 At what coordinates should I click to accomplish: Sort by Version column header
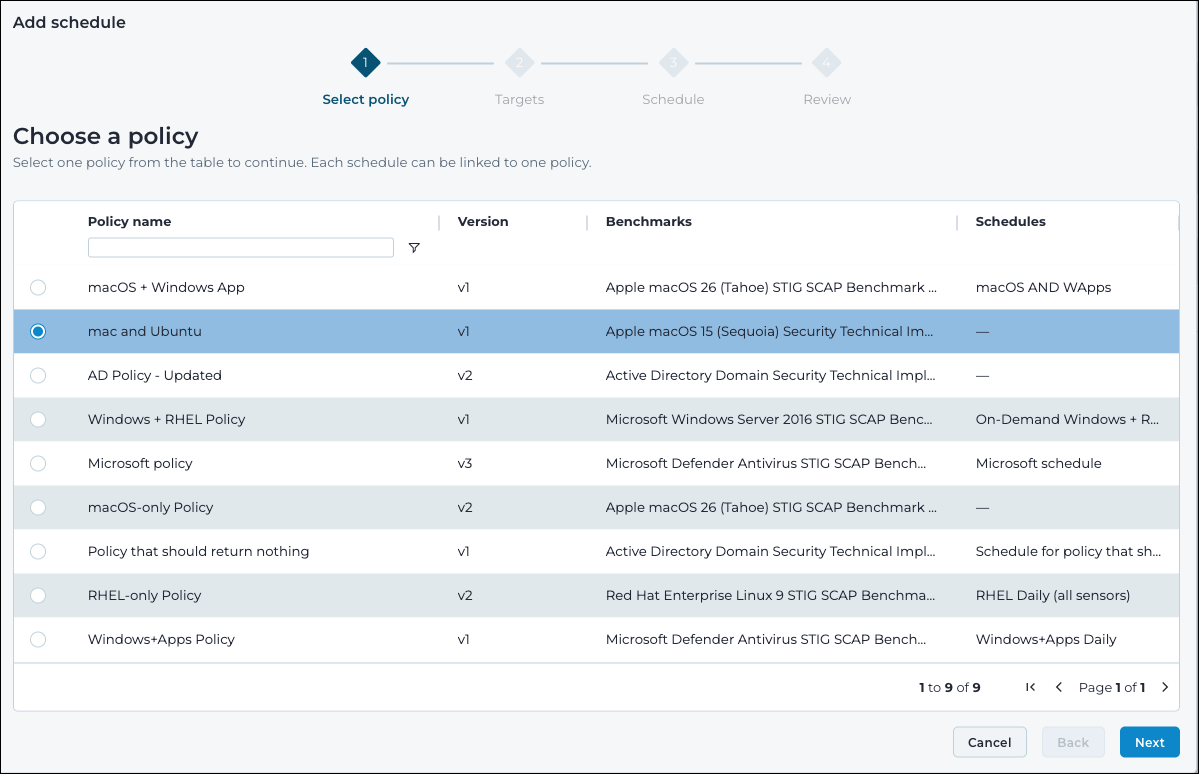tap(483, 222)
